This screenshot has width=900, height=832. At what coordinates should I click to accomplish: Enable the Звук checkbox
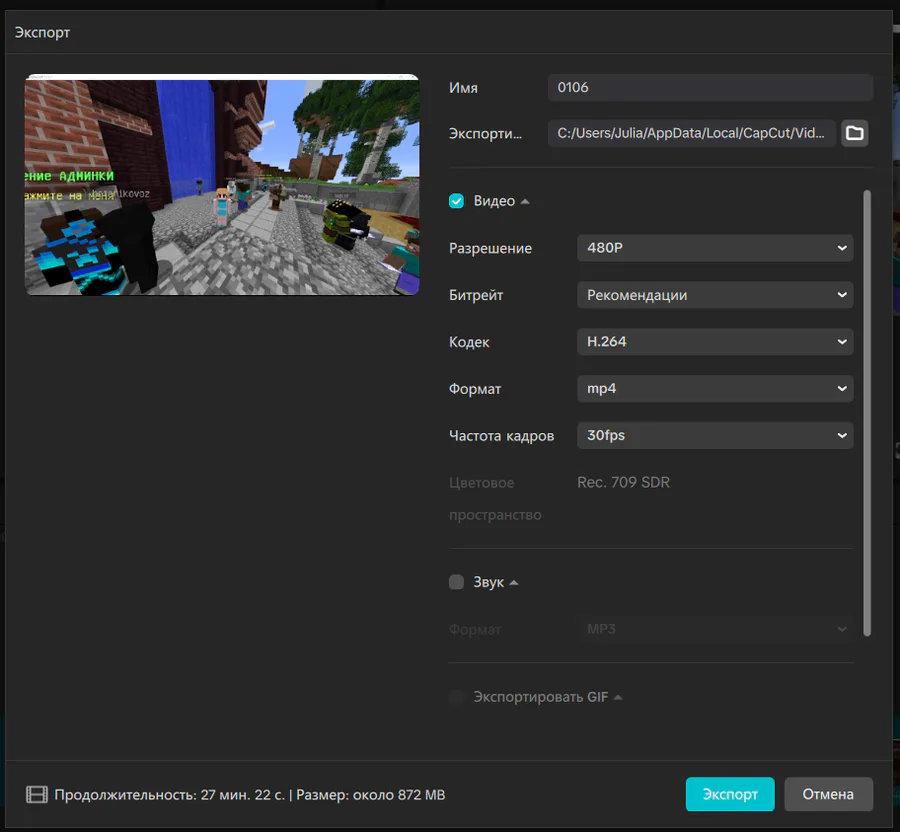click(x=456, y=582)
